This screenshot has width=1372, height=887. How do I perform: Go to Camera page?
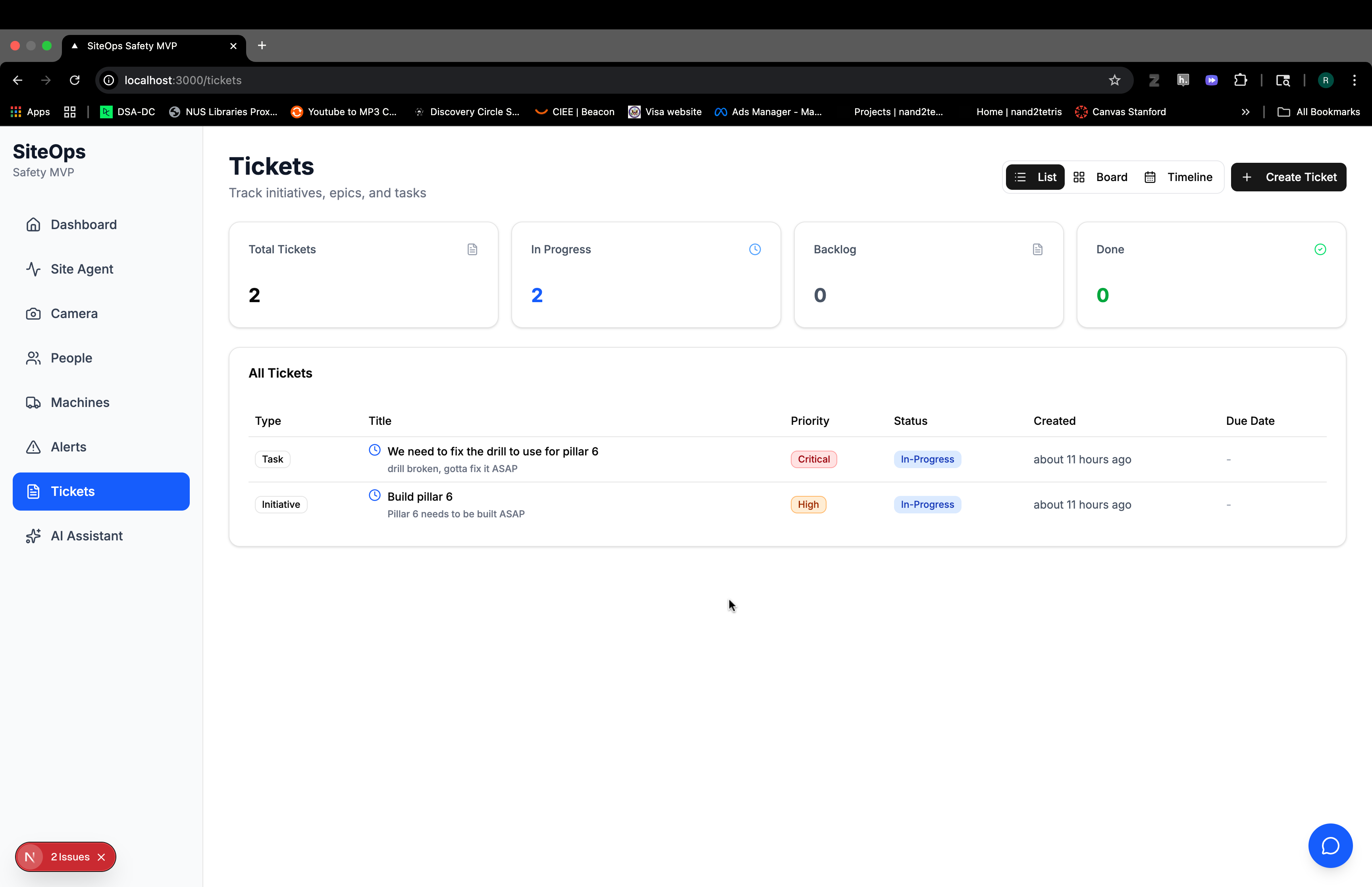pyautogui.click(x=74, y=313)
